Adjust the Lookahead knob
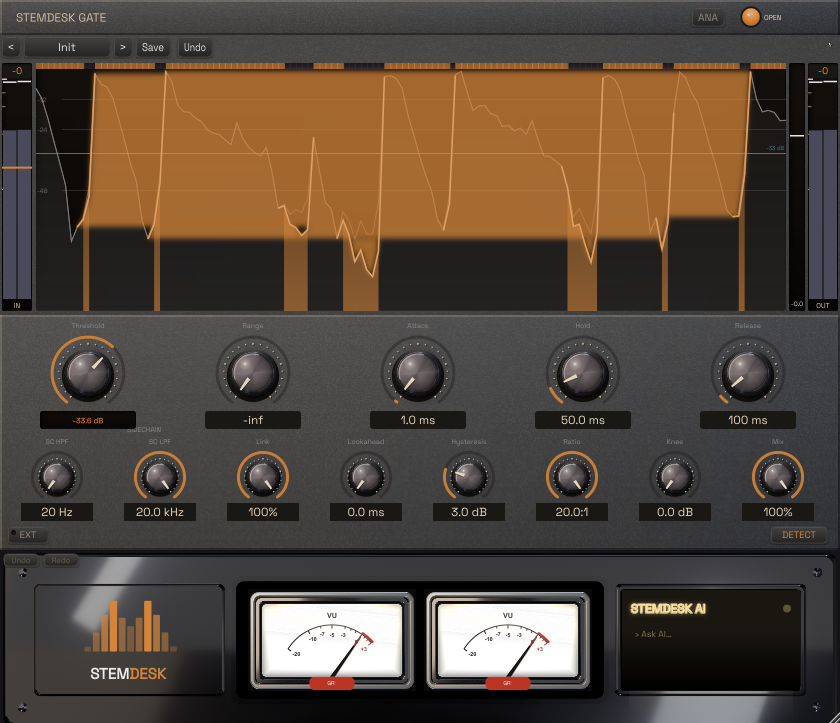The height and width of the screenshot is (723, 840). point(366,477)
